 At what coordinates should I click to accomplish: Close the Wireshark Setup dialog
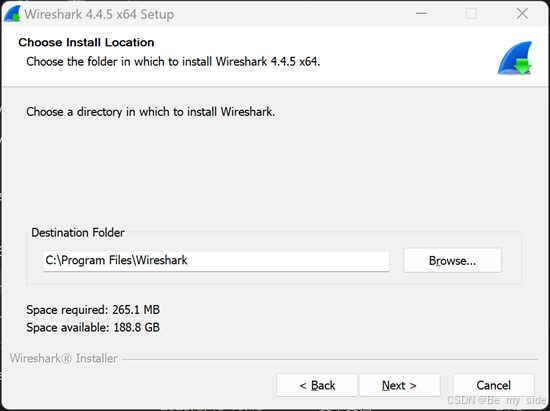(x=522, y=14)
